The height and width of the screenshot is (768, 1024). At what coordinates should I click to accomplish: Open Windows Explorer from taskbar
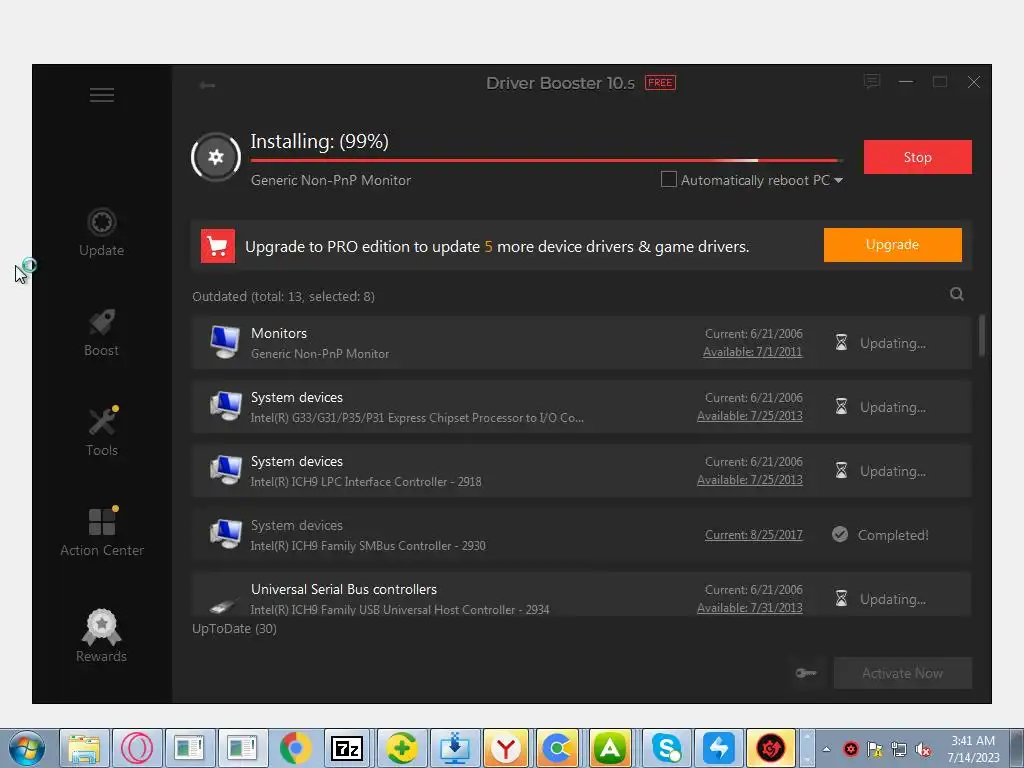[x=84, y=748]
